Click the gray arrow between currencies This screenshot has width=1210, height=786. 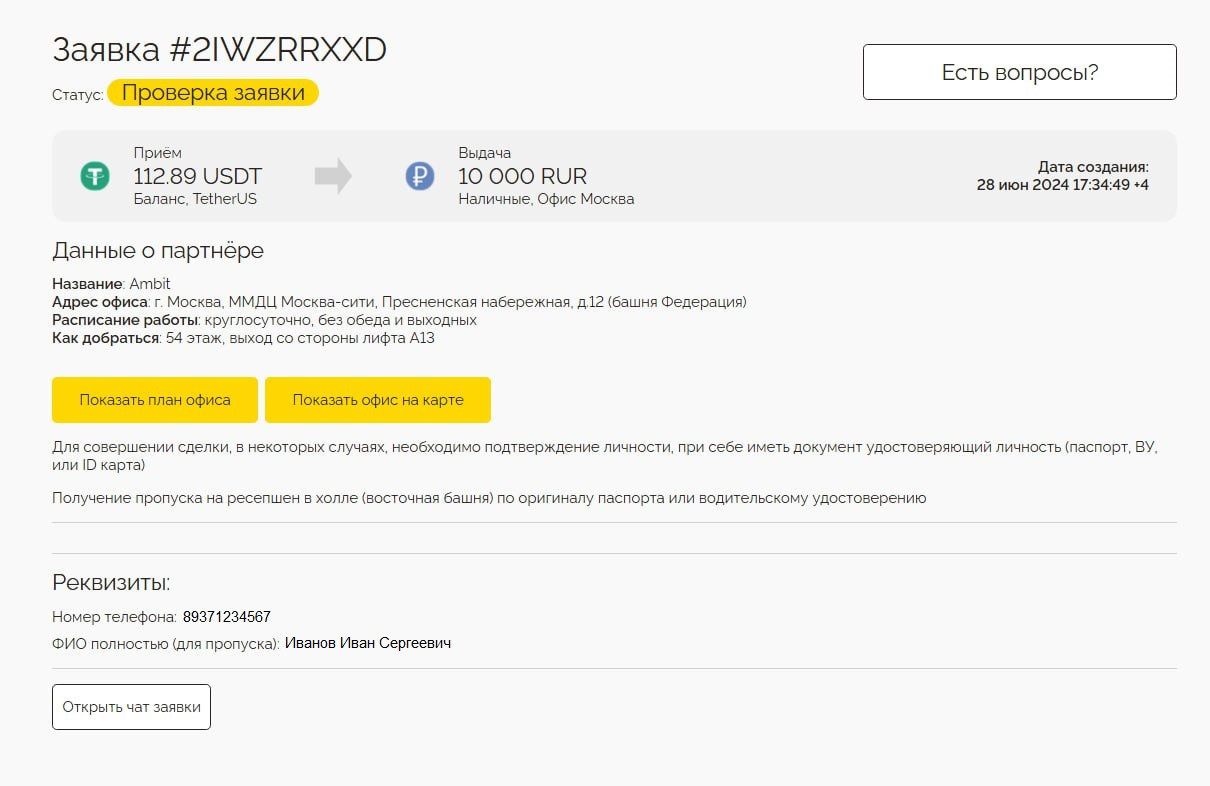click(x=333, y=176)
